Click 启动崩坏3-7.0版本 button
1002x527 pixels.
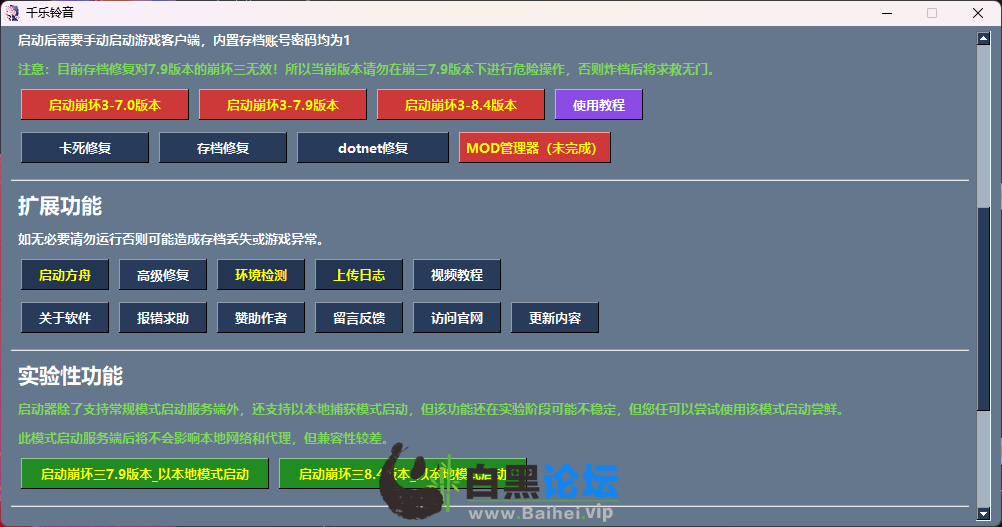[x=105, y=105]
